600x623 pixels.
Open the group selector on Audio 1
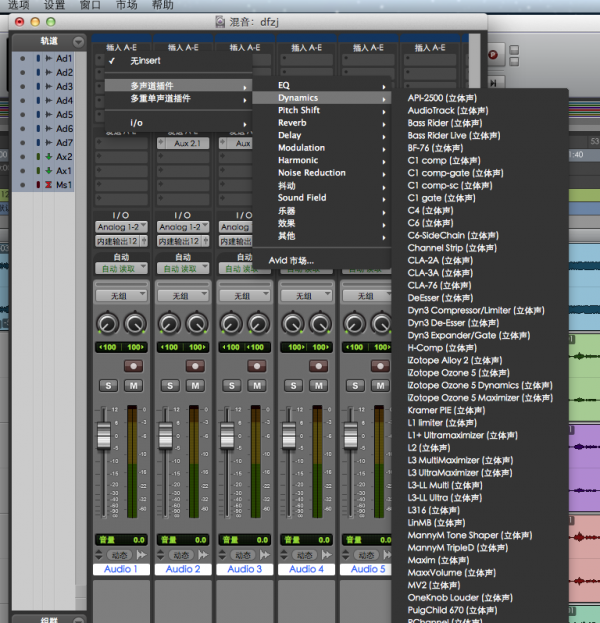[121, 296]
